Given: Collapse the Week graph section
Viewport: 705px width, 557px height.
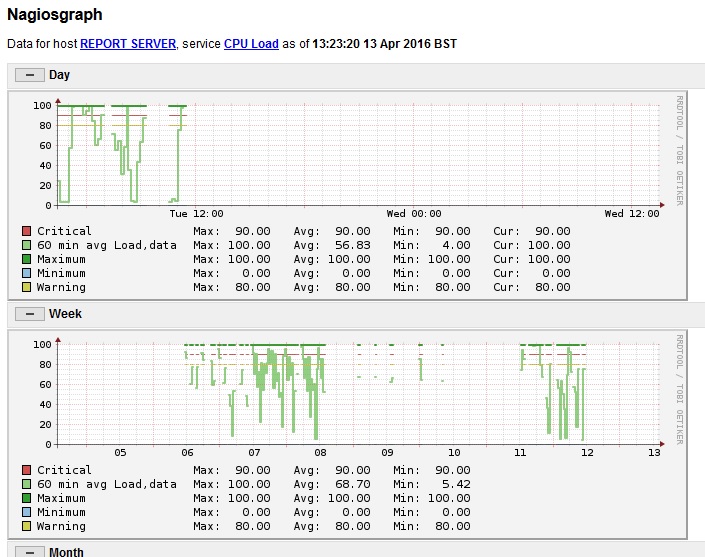Looking at the screenshot, I should point(28,314).
